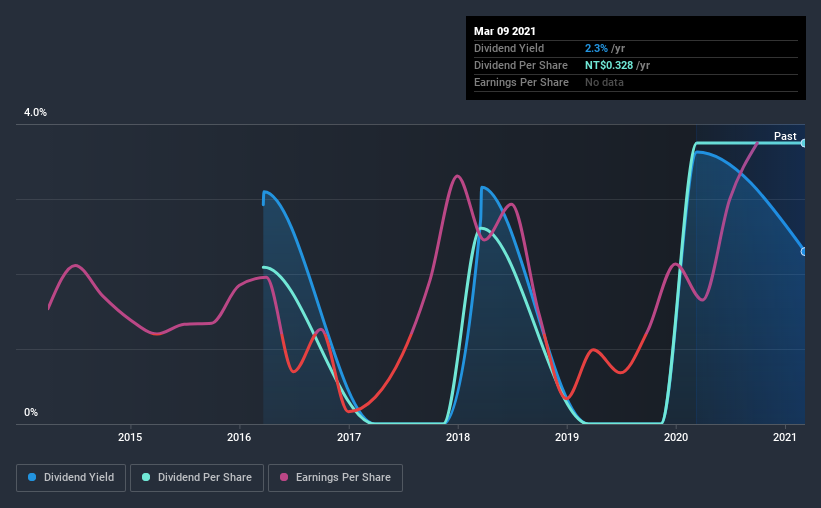Click the Dividend Per Share tooltip row label

(x=520, y=65)
